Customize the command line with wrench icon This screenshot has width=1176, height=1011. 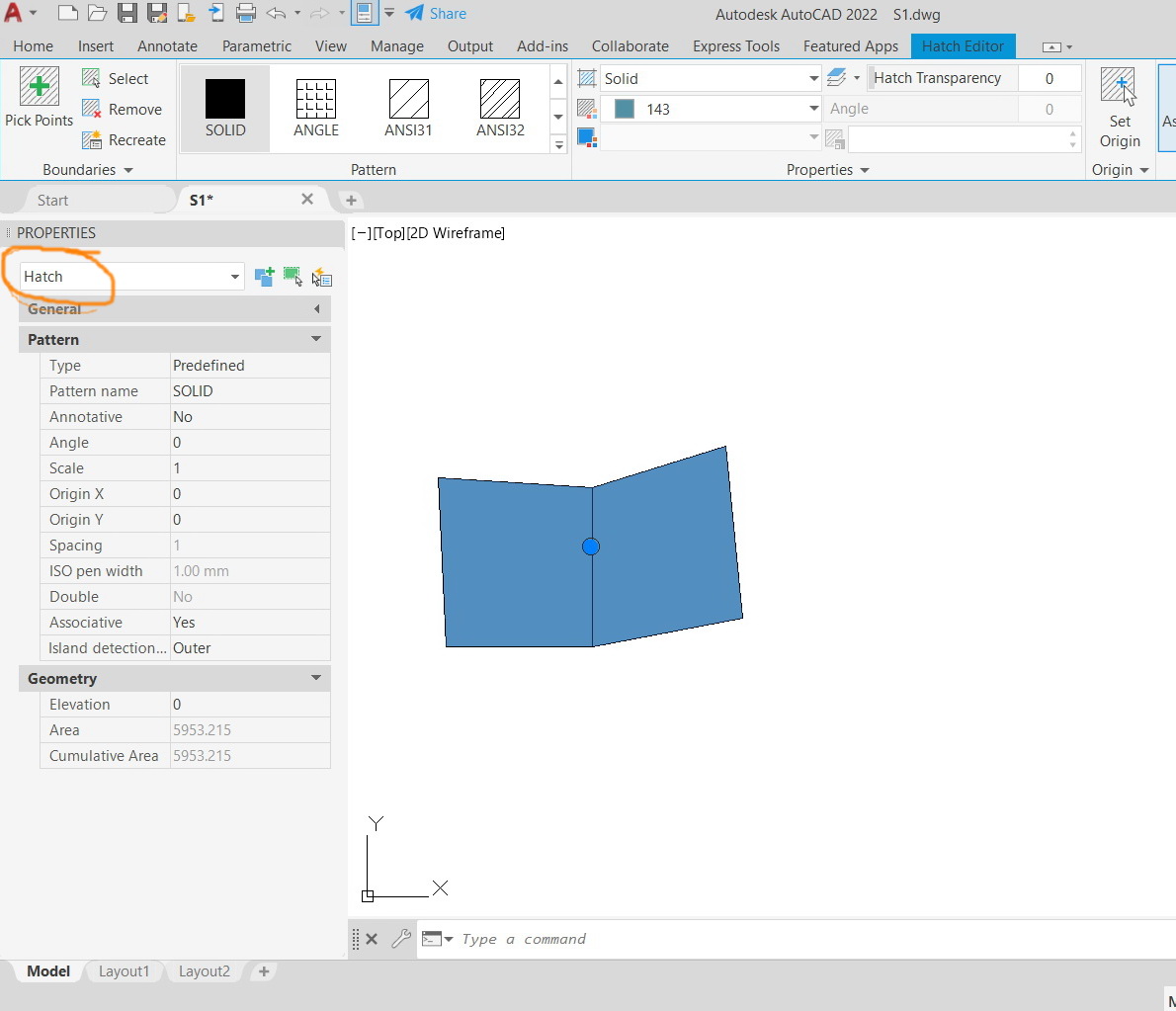(x=400, y=939)
